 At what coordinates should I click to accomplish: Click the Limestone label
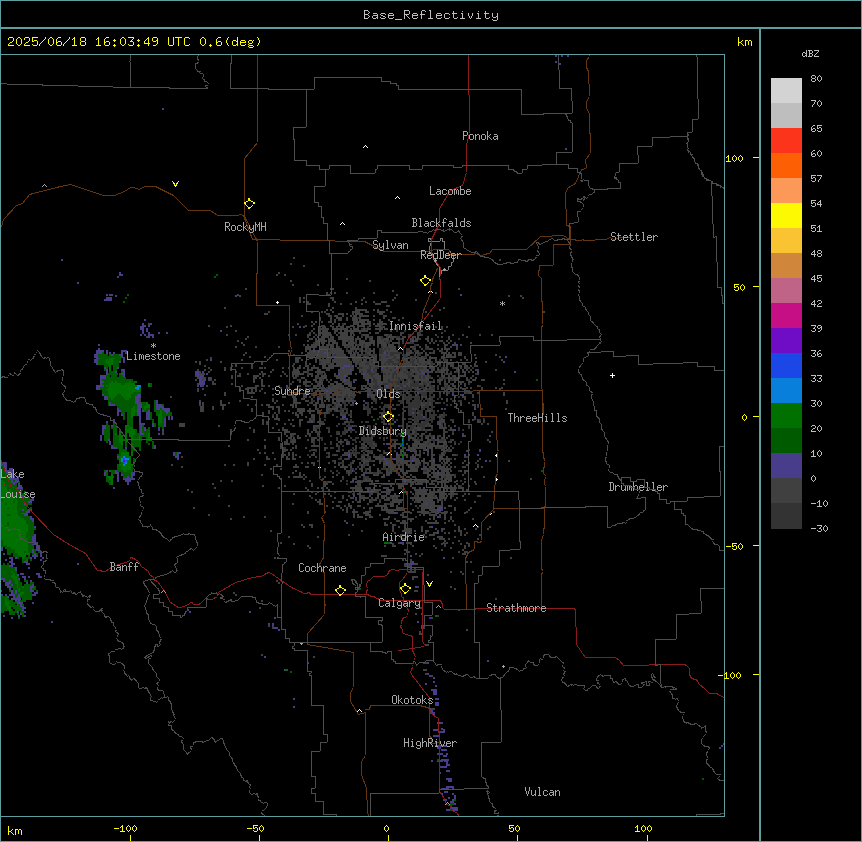tap(153, 356)
